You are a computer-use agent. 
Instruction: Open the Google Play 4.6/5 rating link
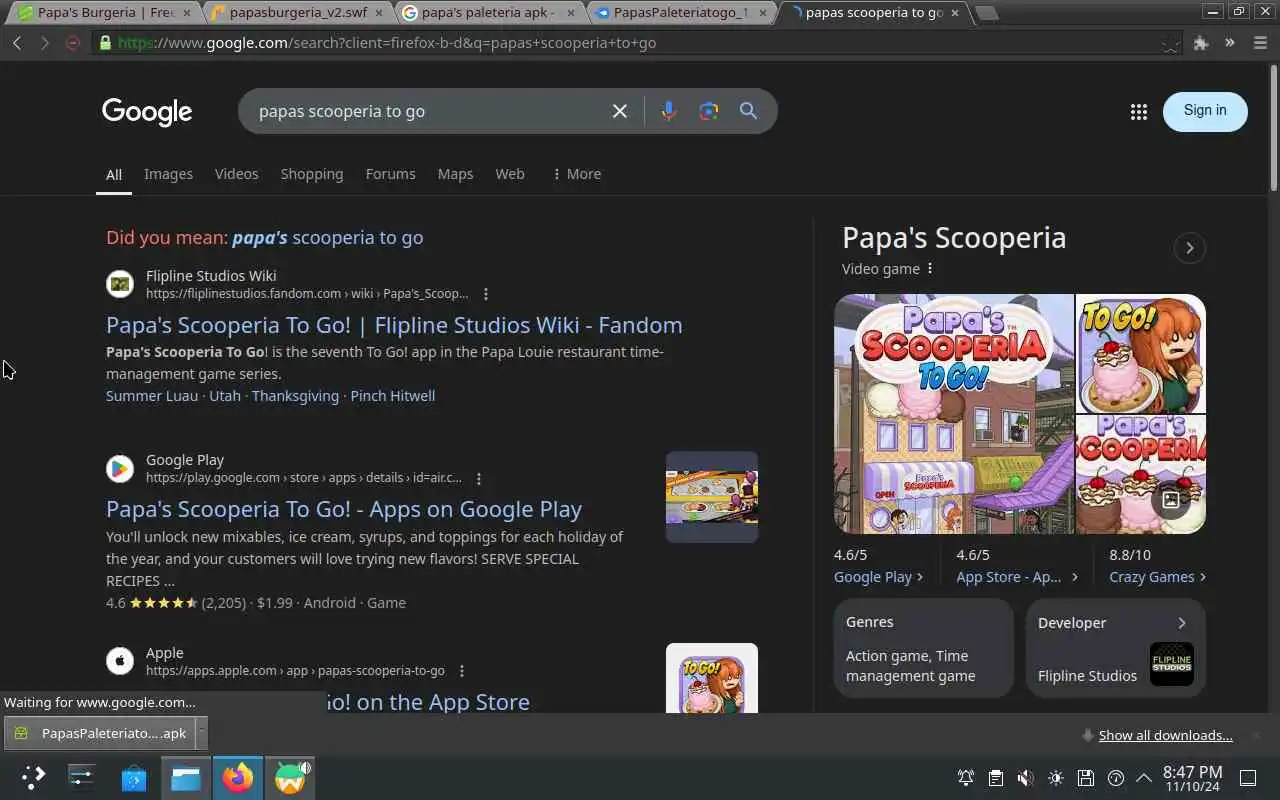tap(878, 577)
